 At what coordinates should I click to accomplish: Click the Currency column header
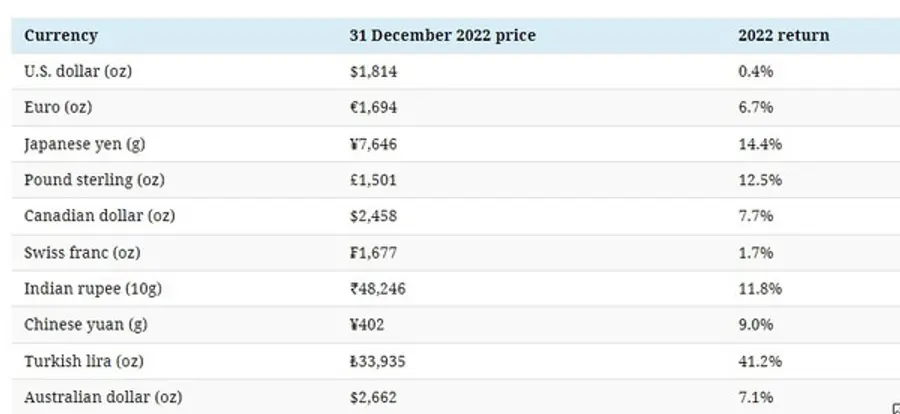[61, 36]
